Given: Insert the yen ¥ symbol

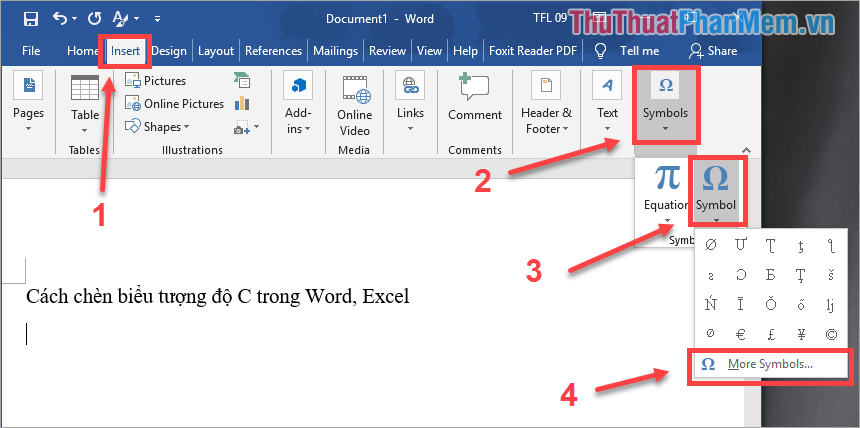Looking at the screenshot, I should click(801, 335).
